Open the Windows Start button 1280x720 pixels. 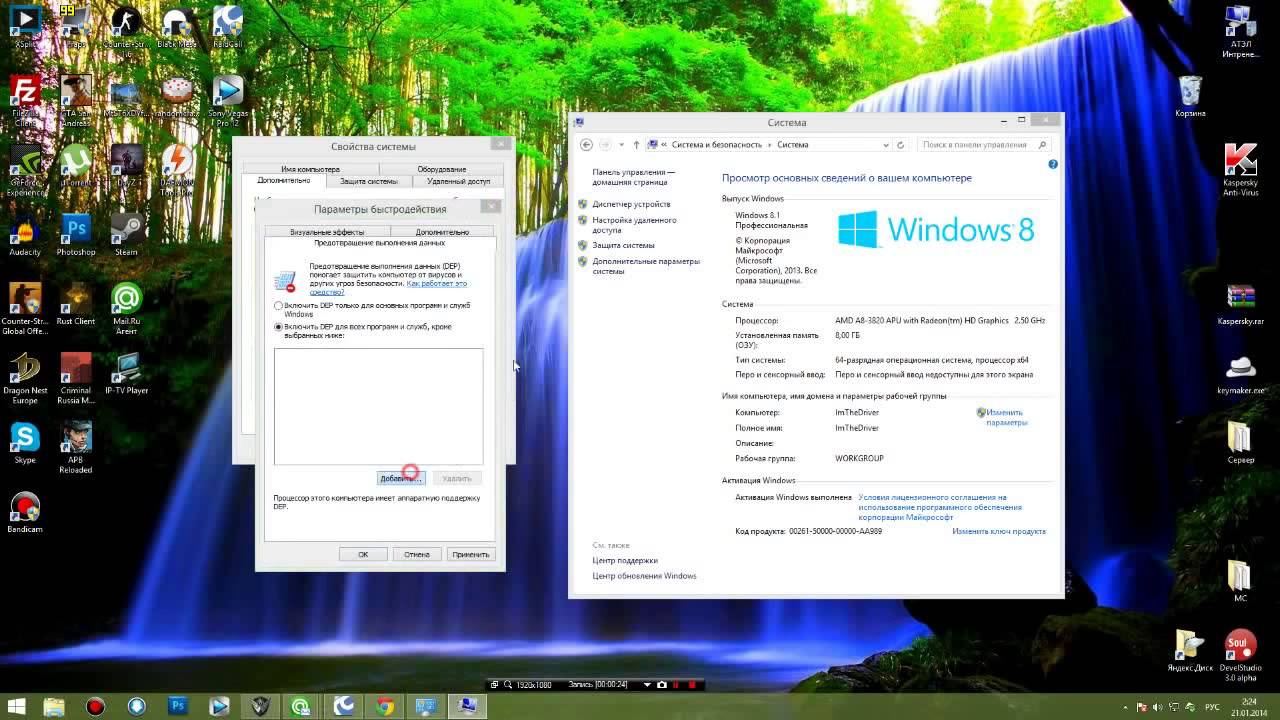(x=18, y=706)
